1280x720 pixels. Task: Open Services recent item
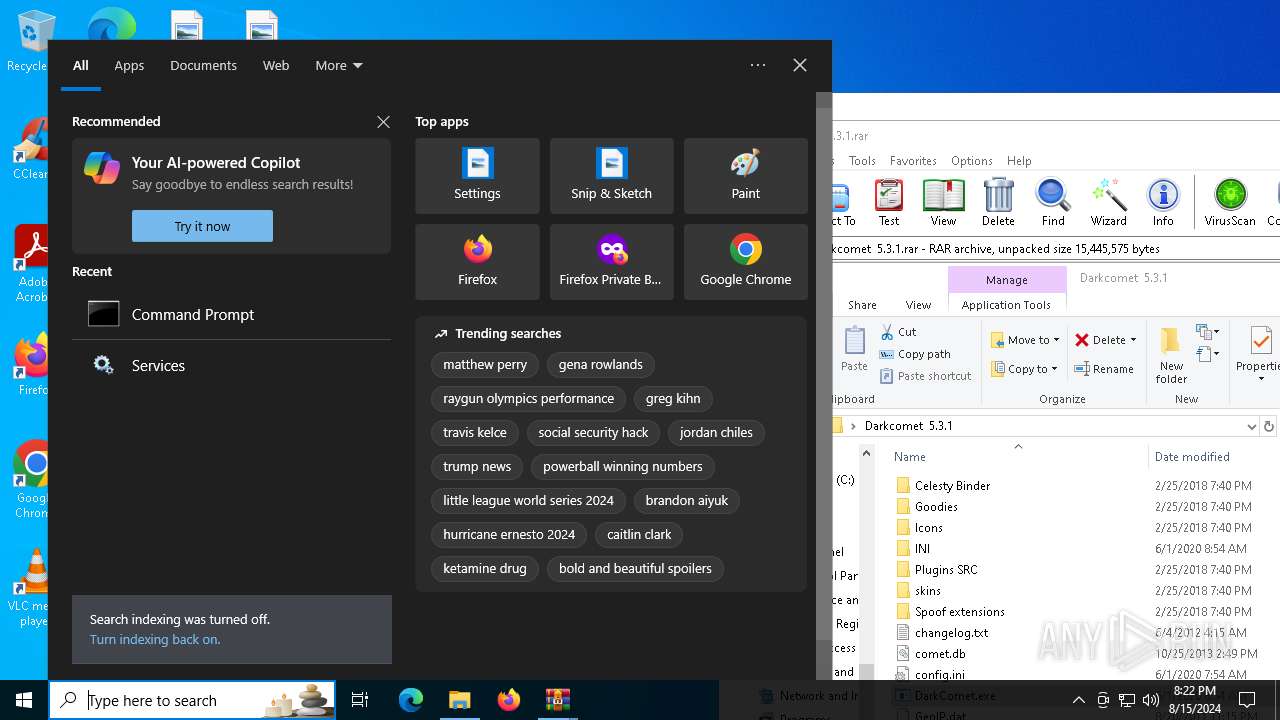[x=231, y=365]
